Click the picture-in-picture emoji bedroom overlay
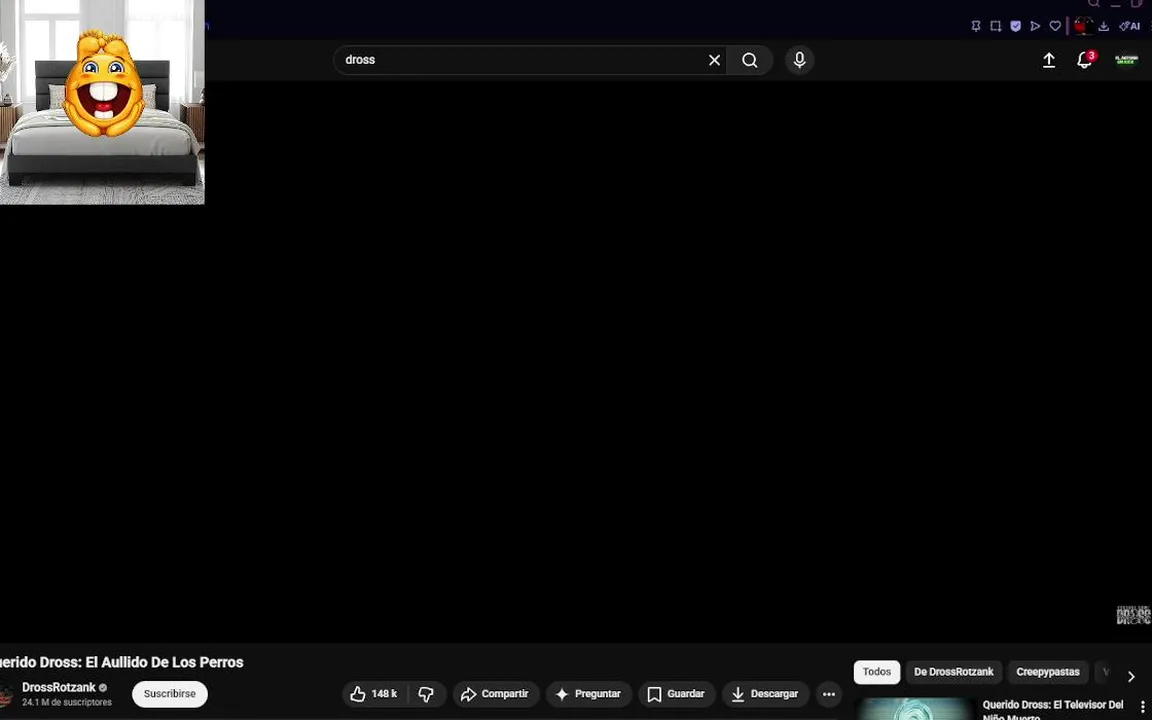 (x=102, y=102)
